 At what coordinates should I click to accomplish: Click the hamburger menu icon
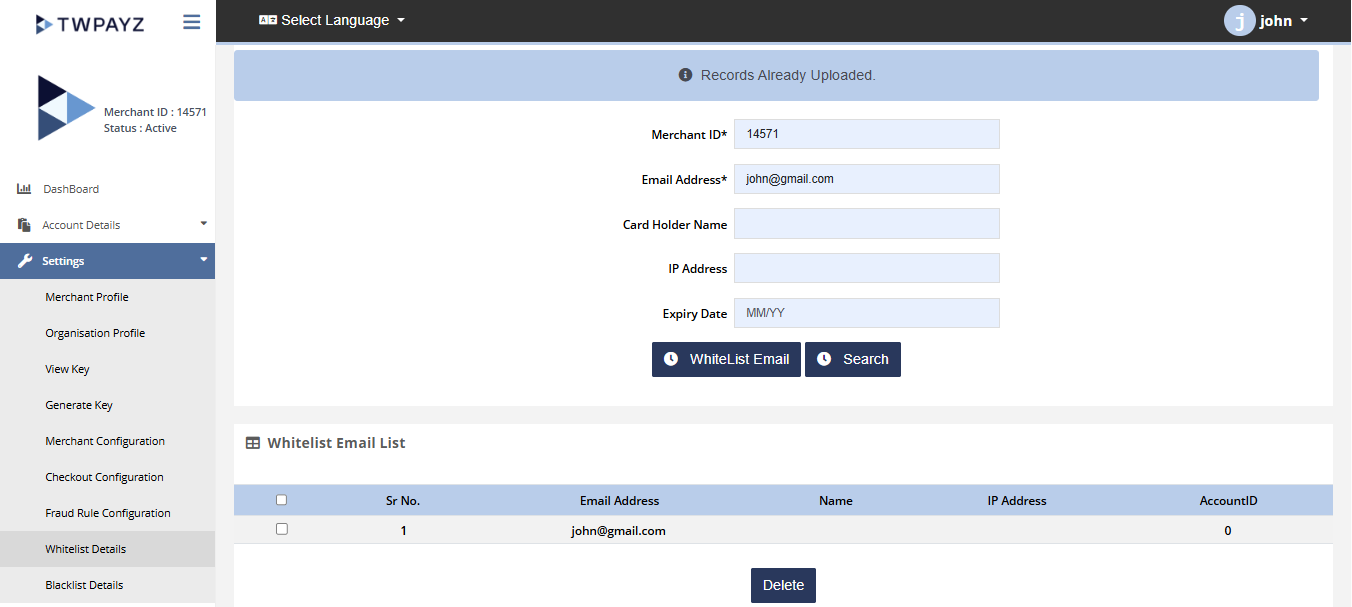coord(191,22)
